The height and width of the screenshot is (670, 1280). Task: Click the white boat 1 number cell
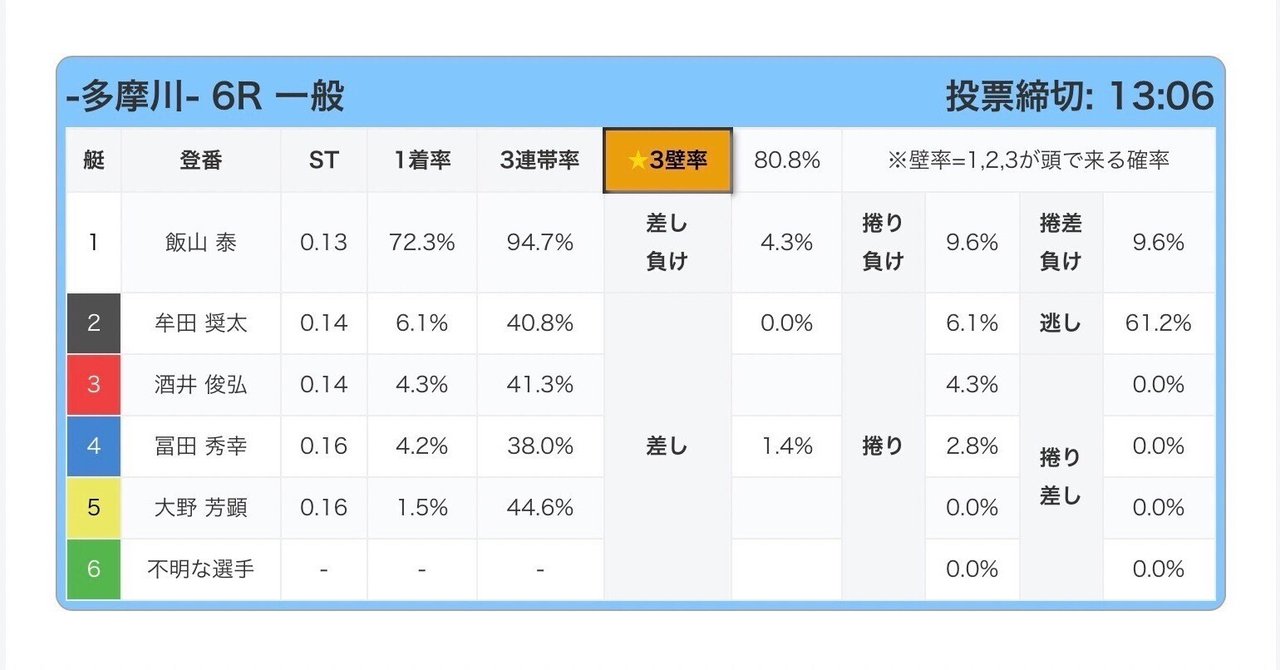(94, 242)
